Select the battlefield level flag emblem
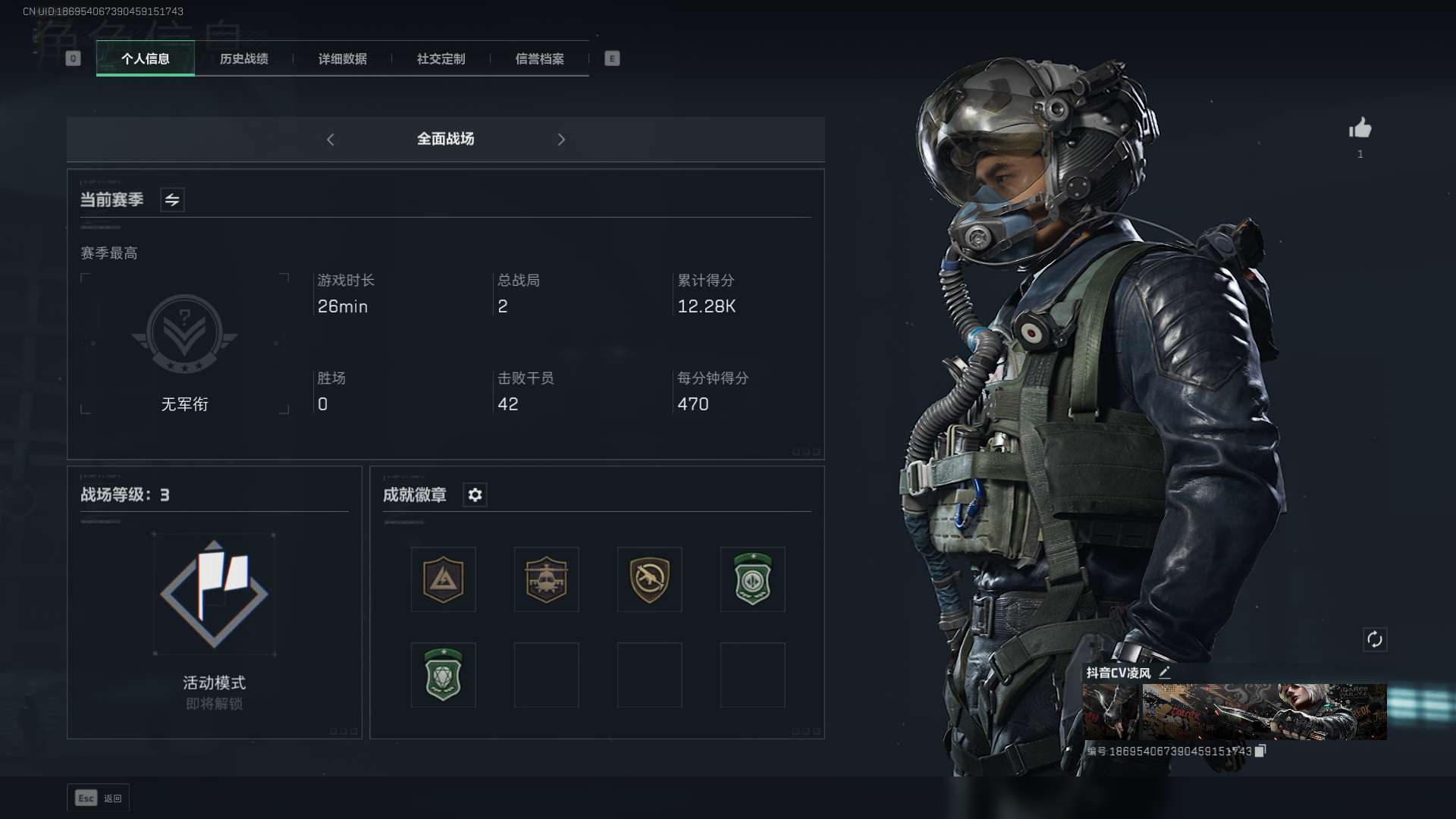This screenshot has width=1456, height=819. 214,594
